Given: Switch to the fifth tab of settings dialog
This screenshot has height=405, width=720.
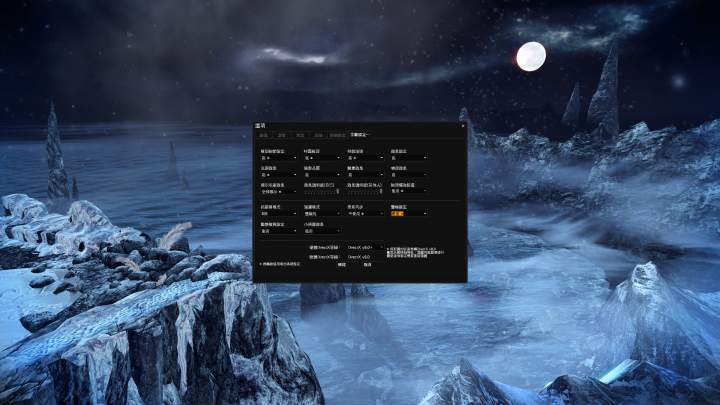Looking at the screenshot, I should [338, 135].
